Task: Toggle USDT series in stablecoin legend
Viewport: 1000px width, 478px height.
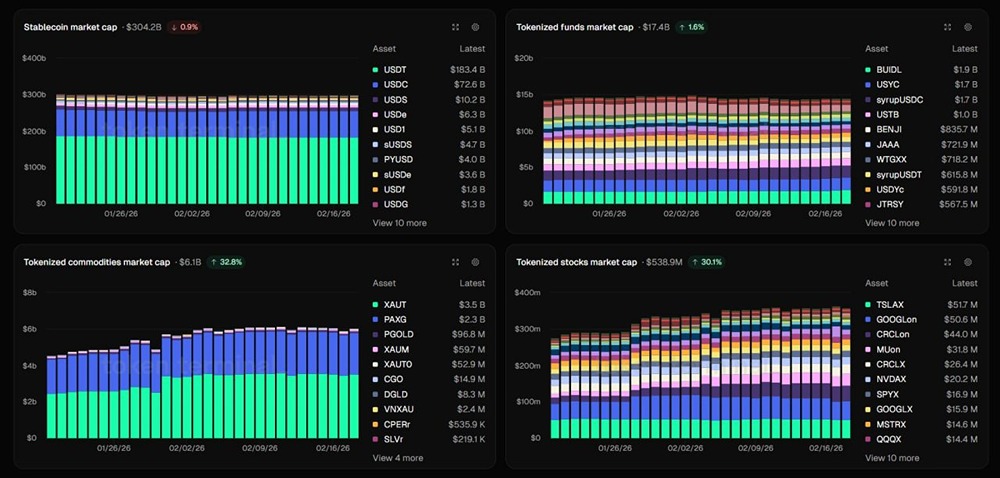Action: (429, 69)
